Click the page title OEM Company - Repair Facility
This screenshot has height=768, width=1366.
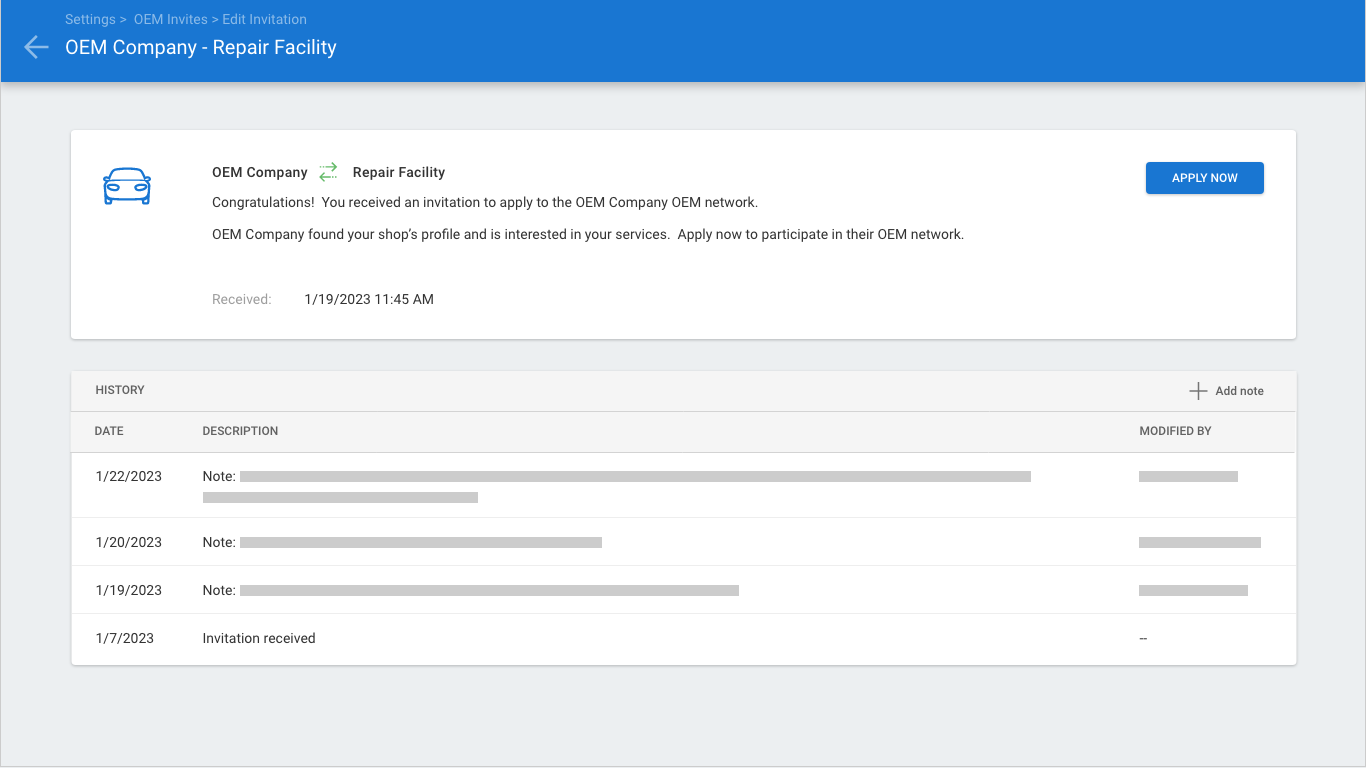[201, 47]
